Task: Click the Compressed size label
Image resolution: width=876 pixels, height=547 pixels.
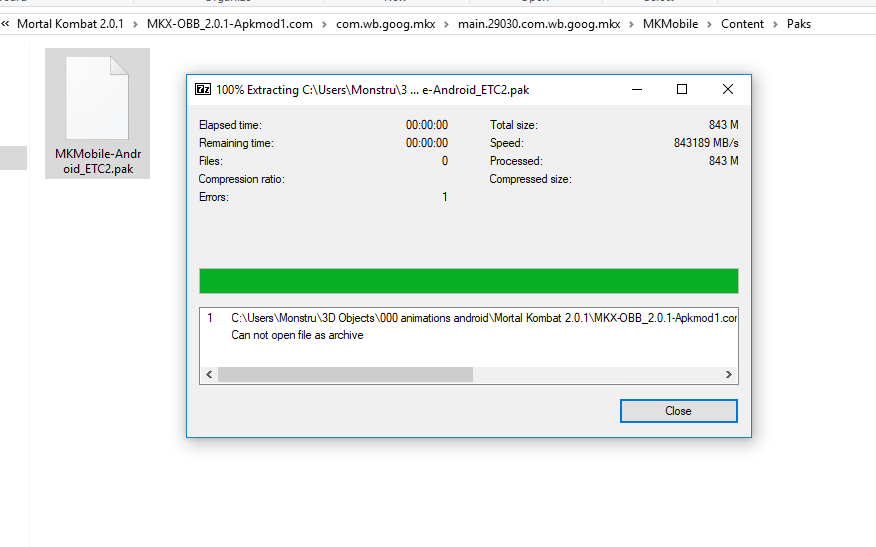Action: pyautogui.click(x=530, y=179)
